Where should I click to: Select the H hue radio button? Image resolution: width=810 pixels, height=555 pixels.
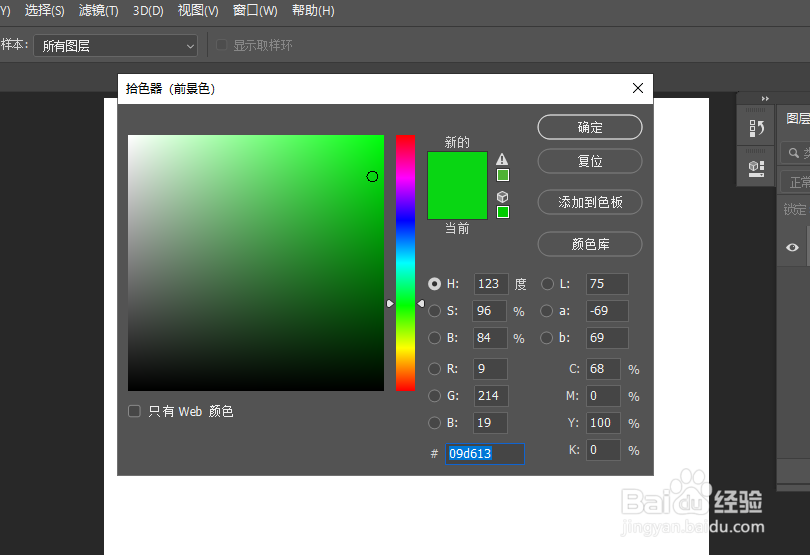pos(434,284)
